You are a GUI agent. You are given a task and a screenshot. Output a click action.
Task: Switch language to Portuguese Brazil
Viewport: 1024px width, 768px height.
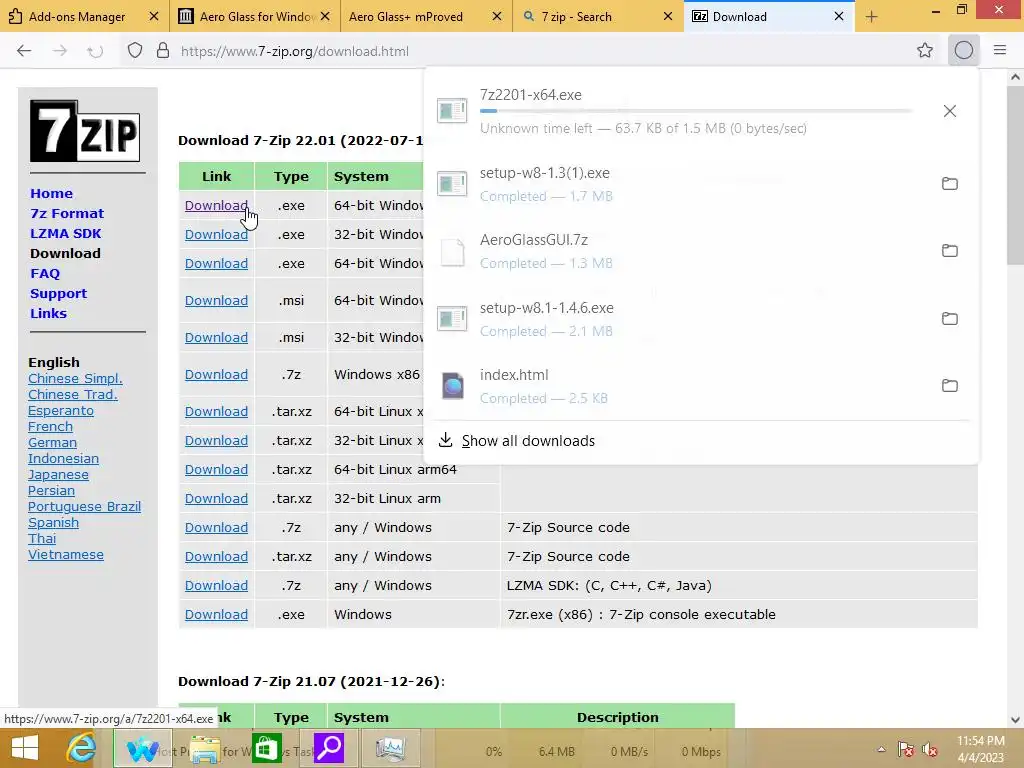pos(84,507)
